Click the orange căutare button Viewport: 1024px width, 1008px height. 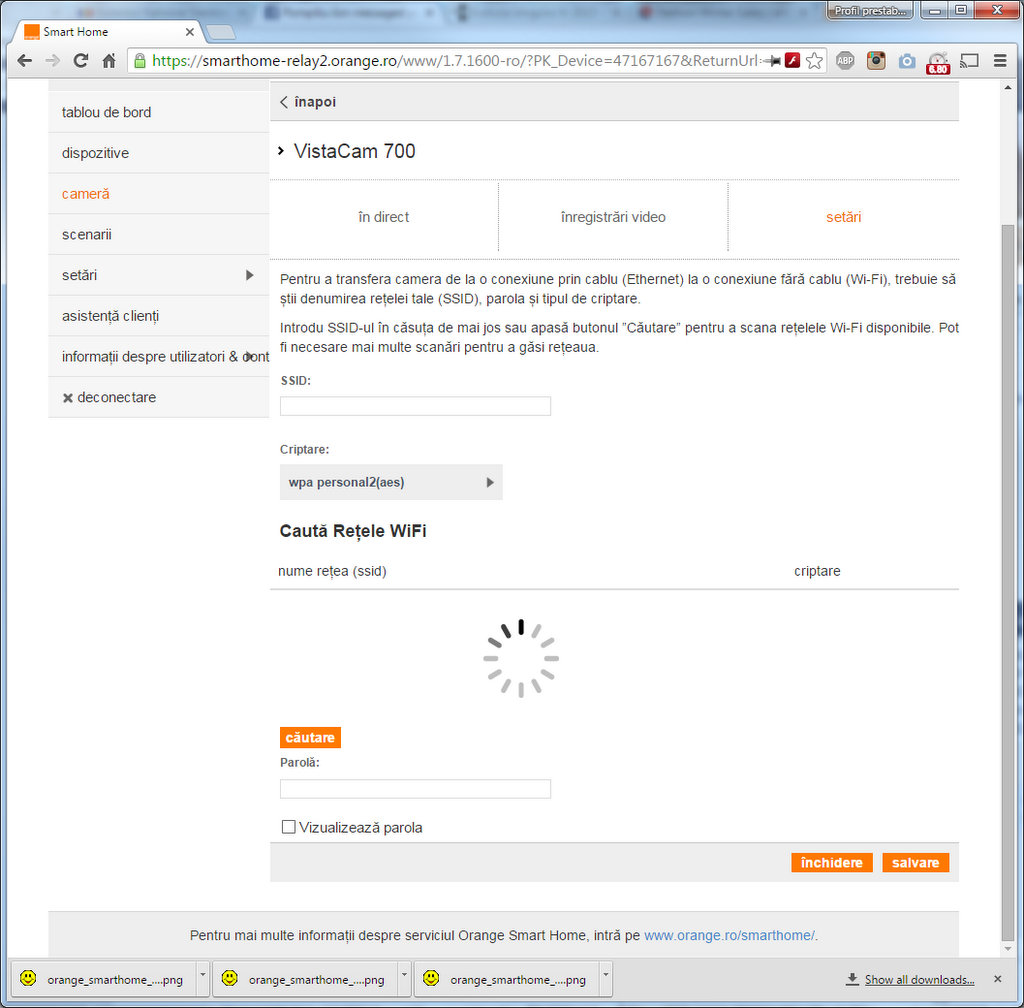coord(310,738)
